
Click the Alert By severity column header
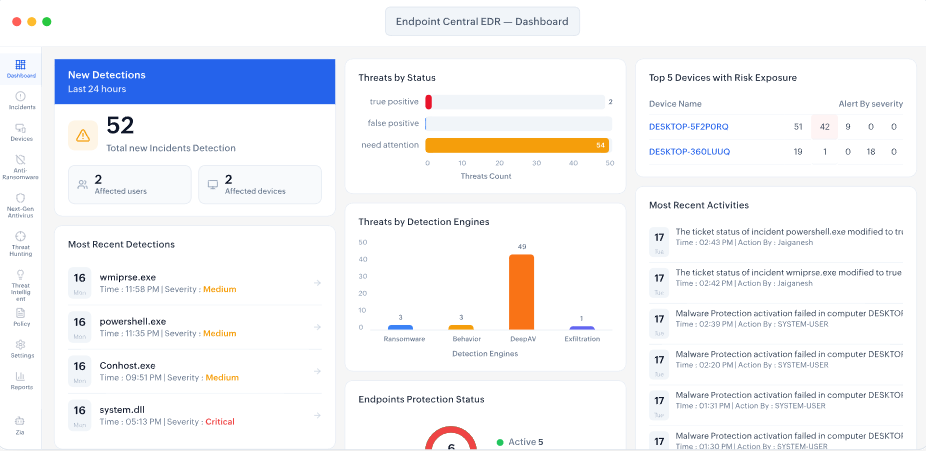pyautogui.click(x=870, y=104)
